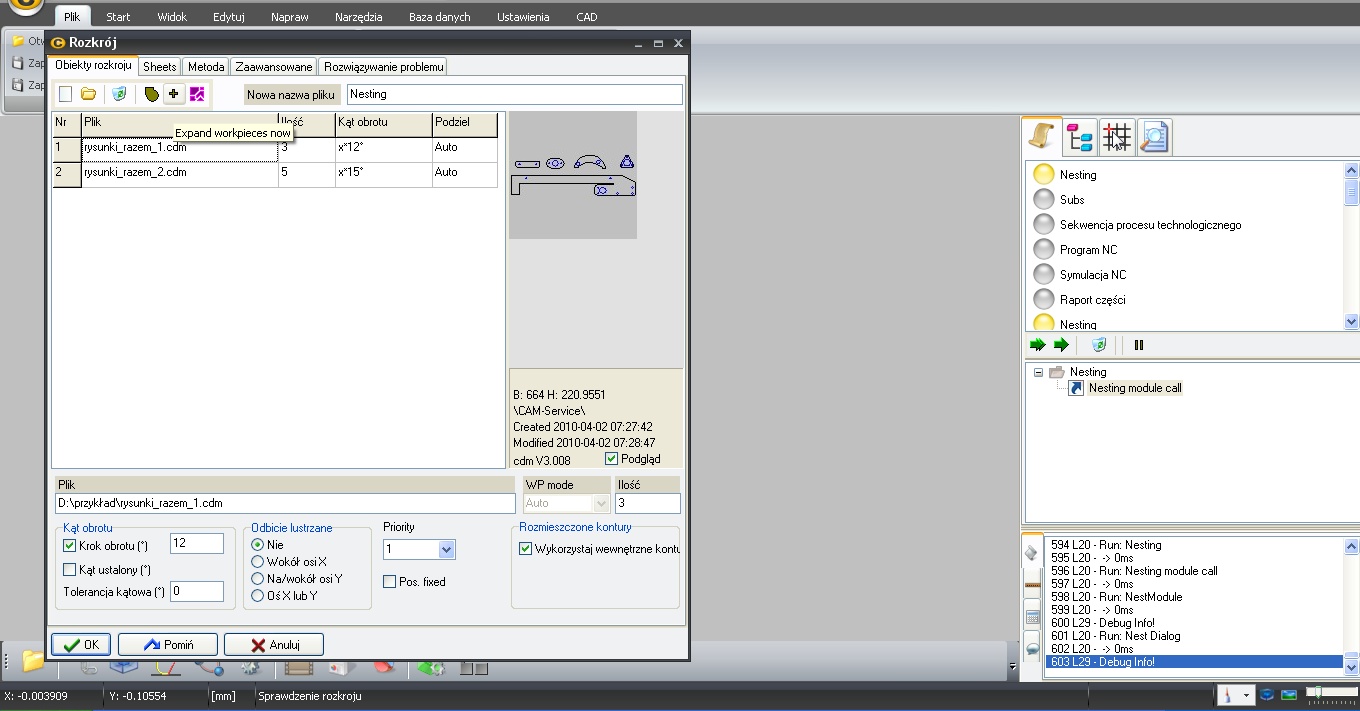Image resolution: width=1360 pixels, height=711 pixels.
Task: Enable the Kąt ustalony checkbox
Action: click(x=69, y=570)
